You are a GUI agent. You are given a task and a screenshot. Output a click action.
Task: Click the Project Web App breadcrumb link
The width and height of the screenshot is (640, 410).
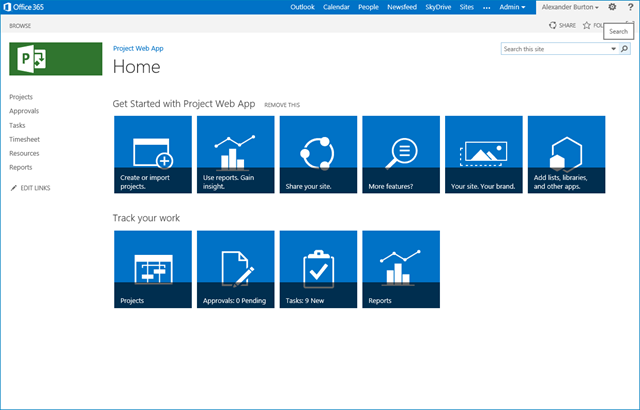click(x=138, y=48)
